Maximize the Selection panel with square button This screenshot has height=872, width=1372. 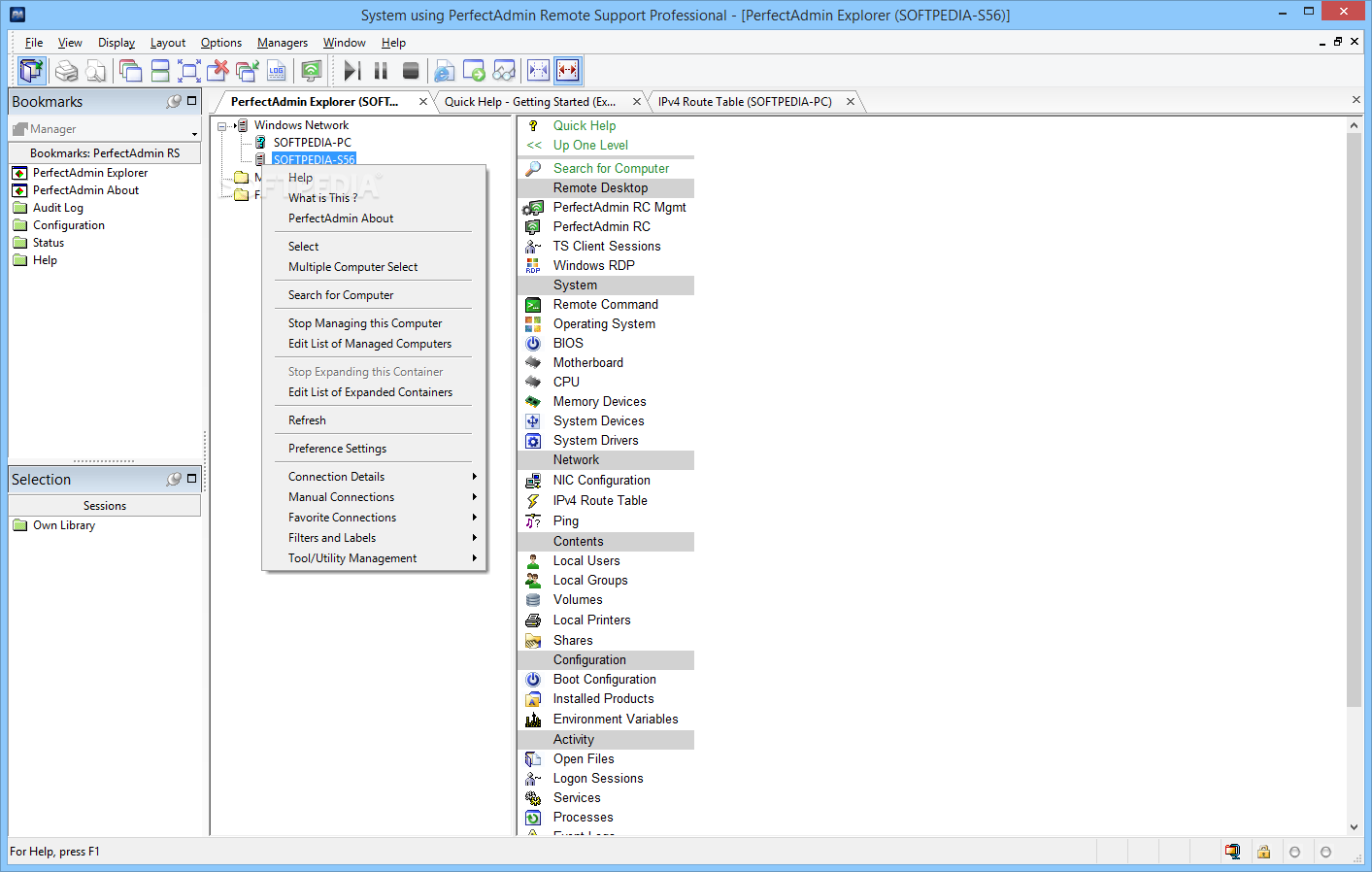(x=191, y=478)
